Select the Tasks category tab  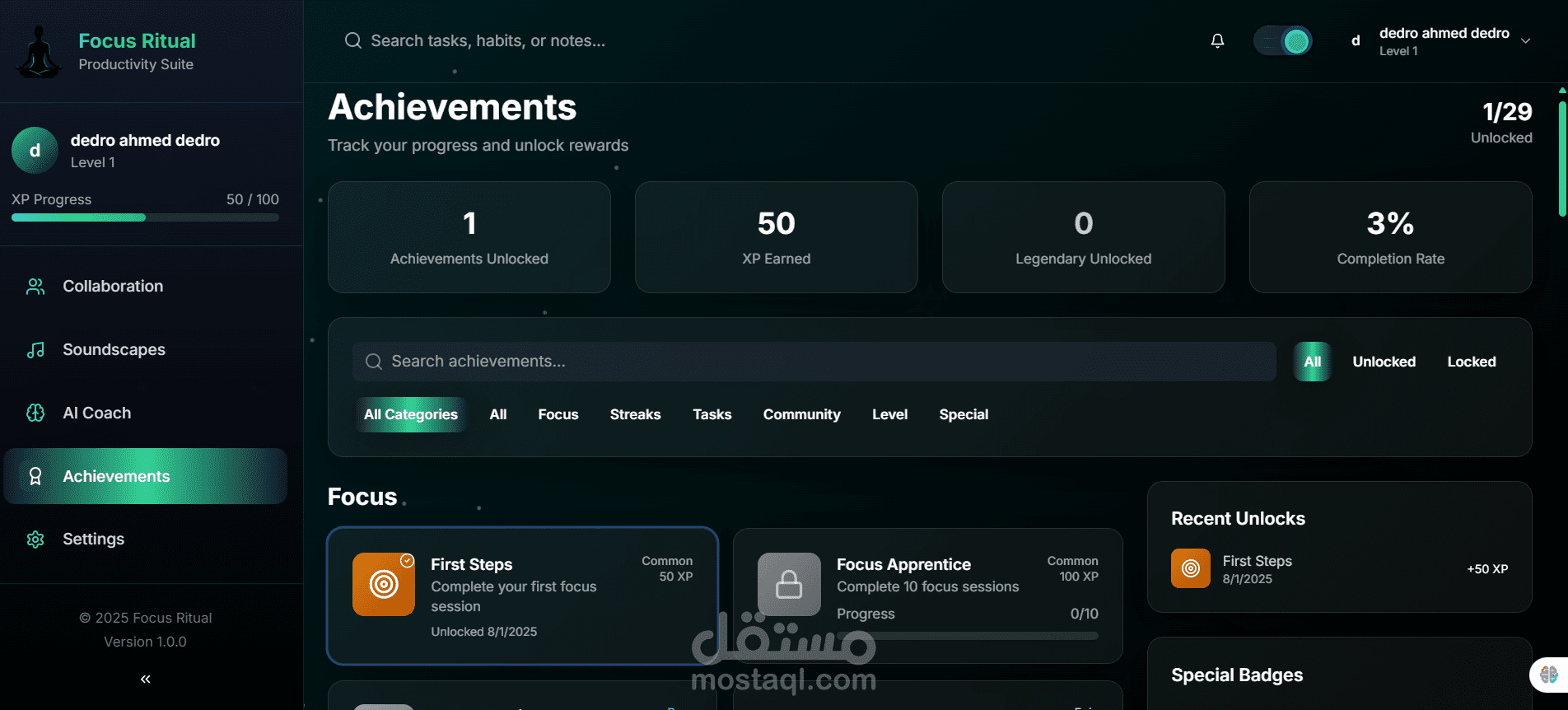(x=712, y=414)
